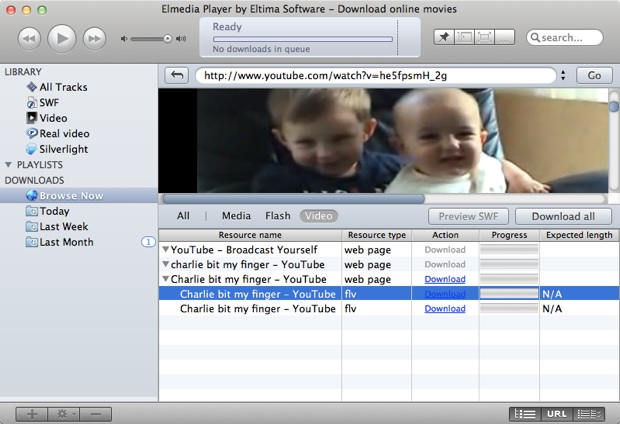Click Download link in last flv row
The height and width of the screenshot is (424, 620).
click(445, 309)
